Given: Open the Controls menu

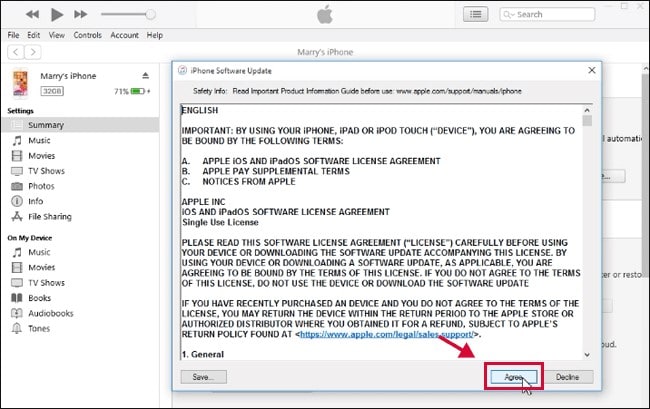Looking at the screenshot, I should point(87,35).
